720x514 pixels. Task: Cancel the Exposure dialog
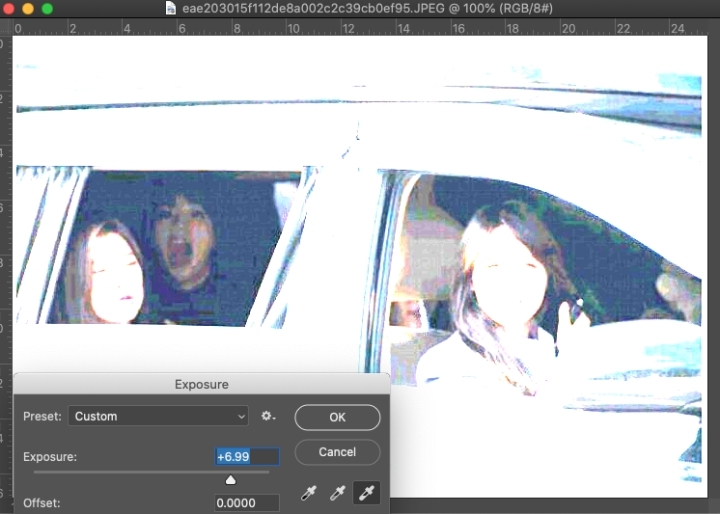tap(337, 452)
